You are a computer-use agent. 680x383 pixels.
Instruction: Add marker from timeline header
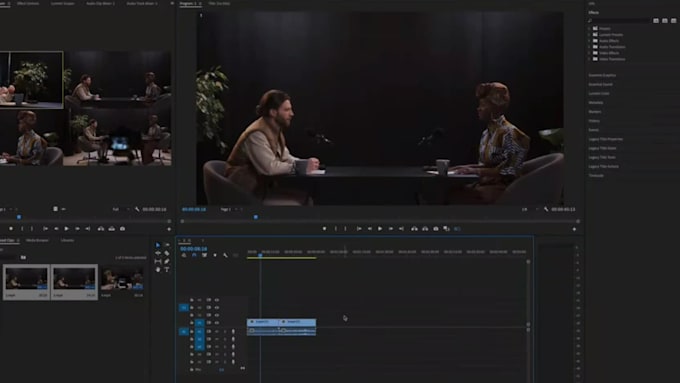coord(215,255)
